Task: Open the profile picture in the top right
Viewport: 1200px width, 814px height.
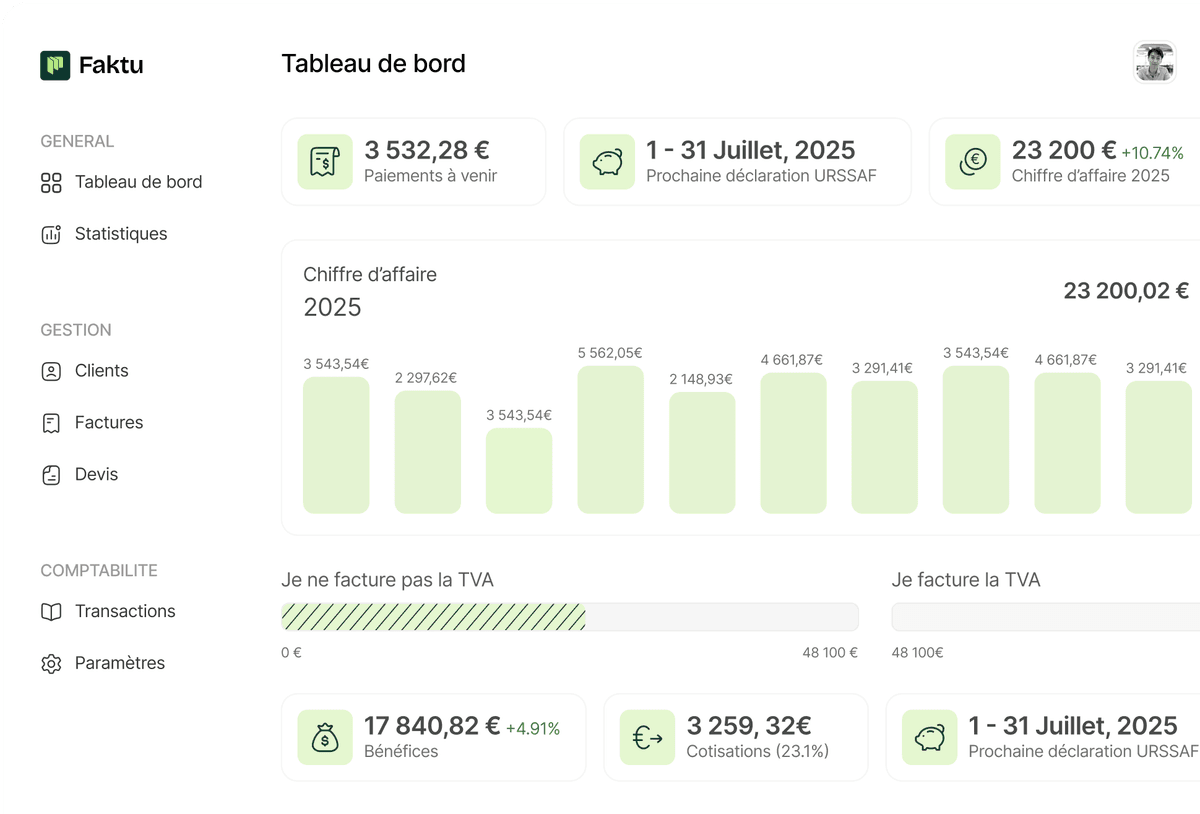Action: click(1154, 63)
